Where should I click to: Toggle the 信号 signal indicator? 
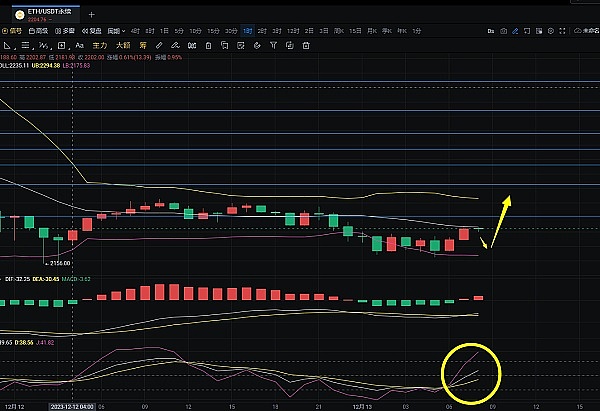tap(14, 31)
